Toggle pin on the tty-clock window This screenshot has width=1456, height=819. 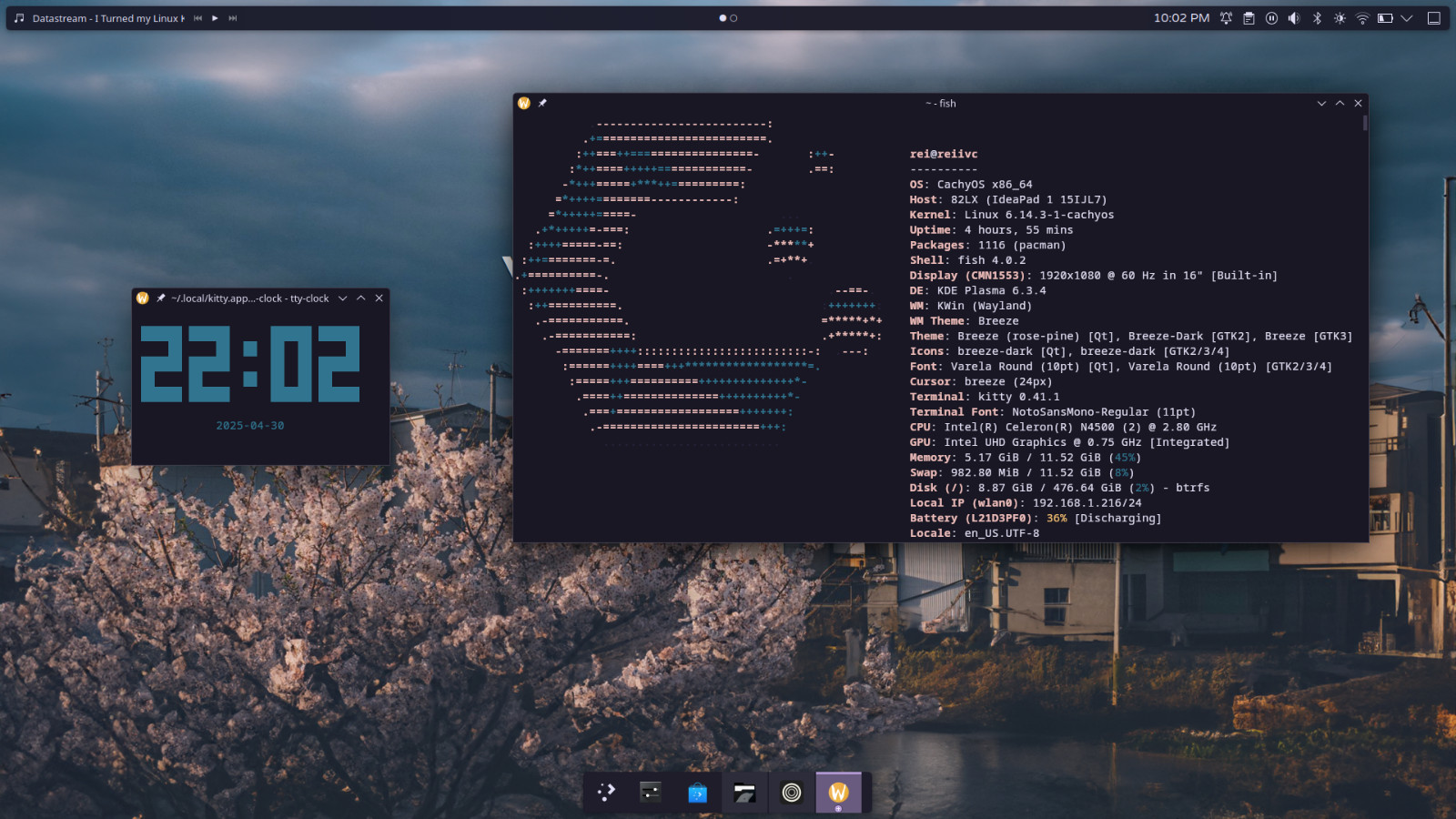(161, 298)
